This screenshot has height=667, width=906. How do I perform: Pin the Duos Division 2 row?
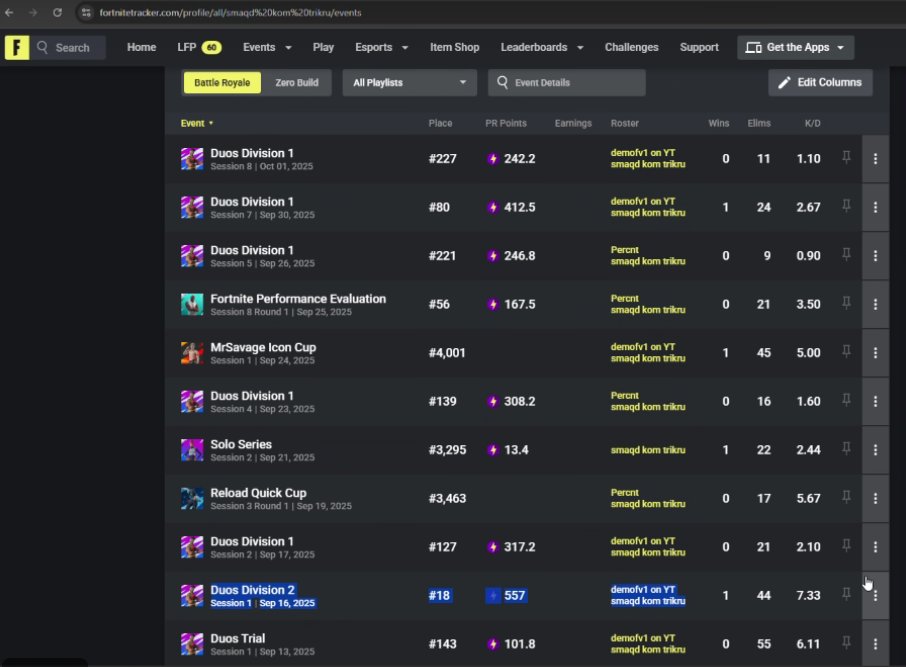[x=846, y=594]
